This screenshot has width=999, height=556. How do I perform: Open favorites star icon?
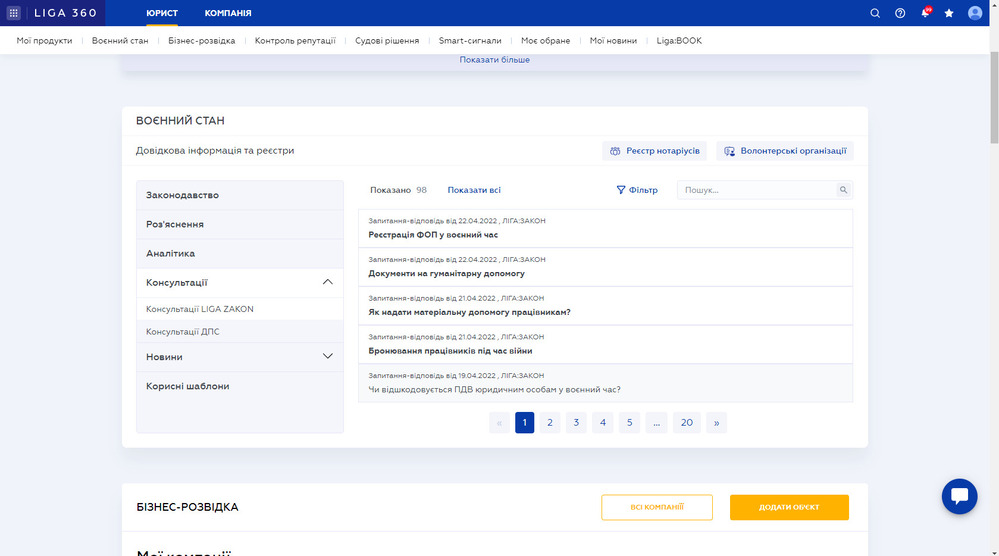click(x=949, y=13)
